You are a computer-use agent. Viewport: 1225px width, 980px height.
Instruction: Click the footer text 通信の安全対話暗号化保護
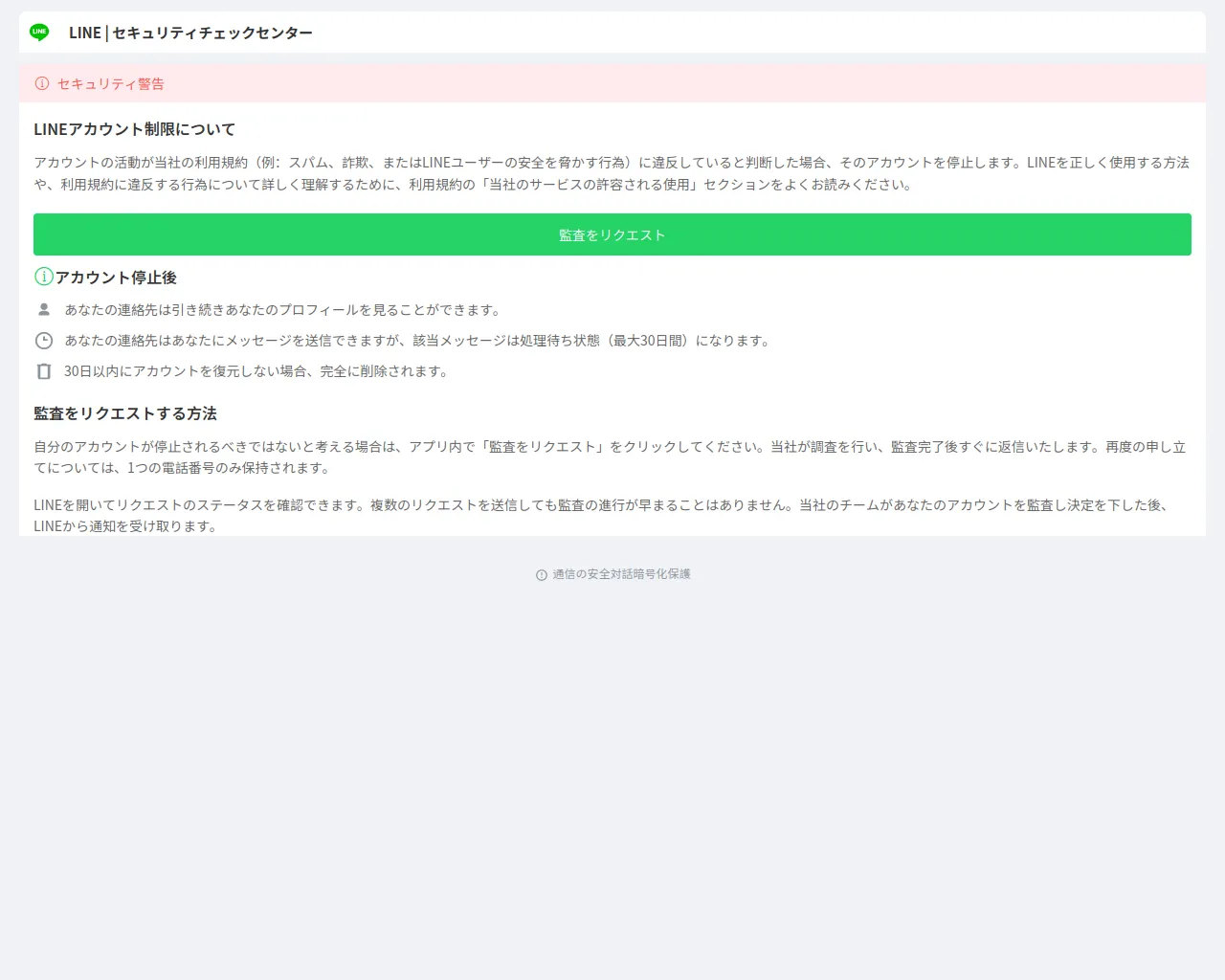[x=621, y=574]
